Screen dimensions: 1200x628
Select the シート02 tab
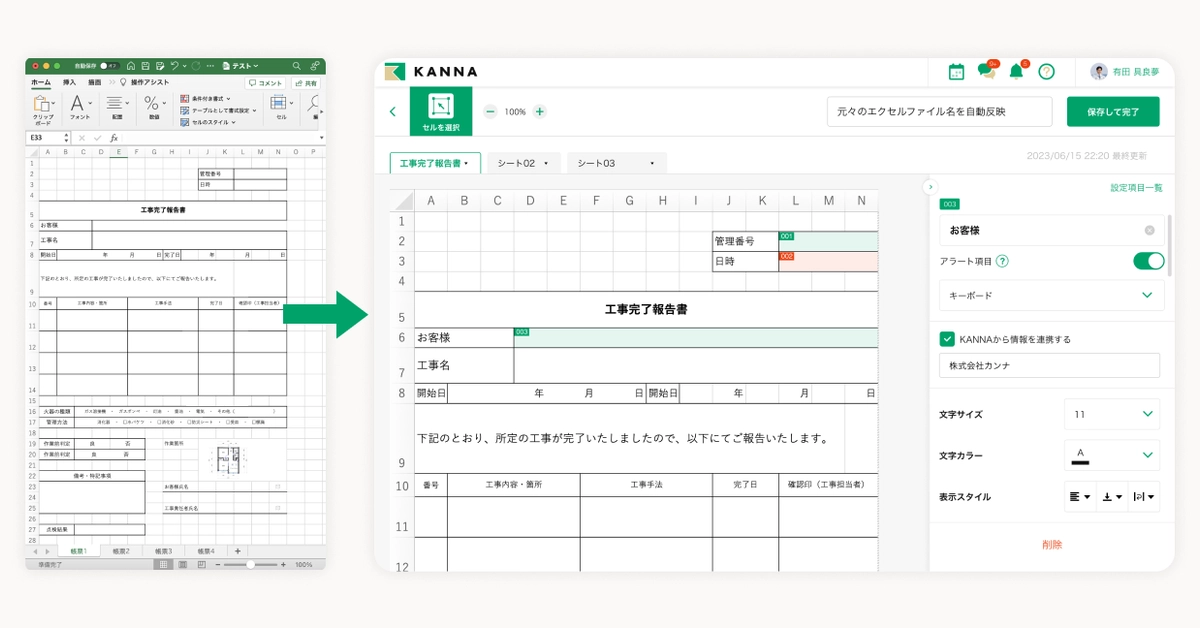[x=524, y=163]
